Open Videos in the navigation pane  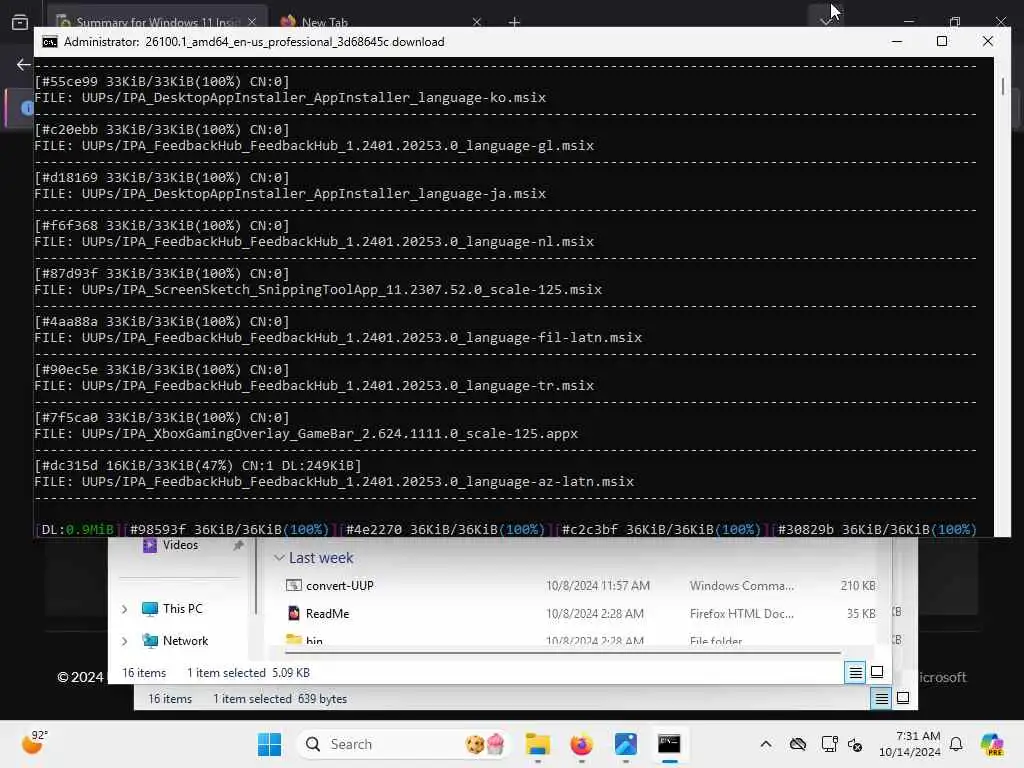pos(180,545)
